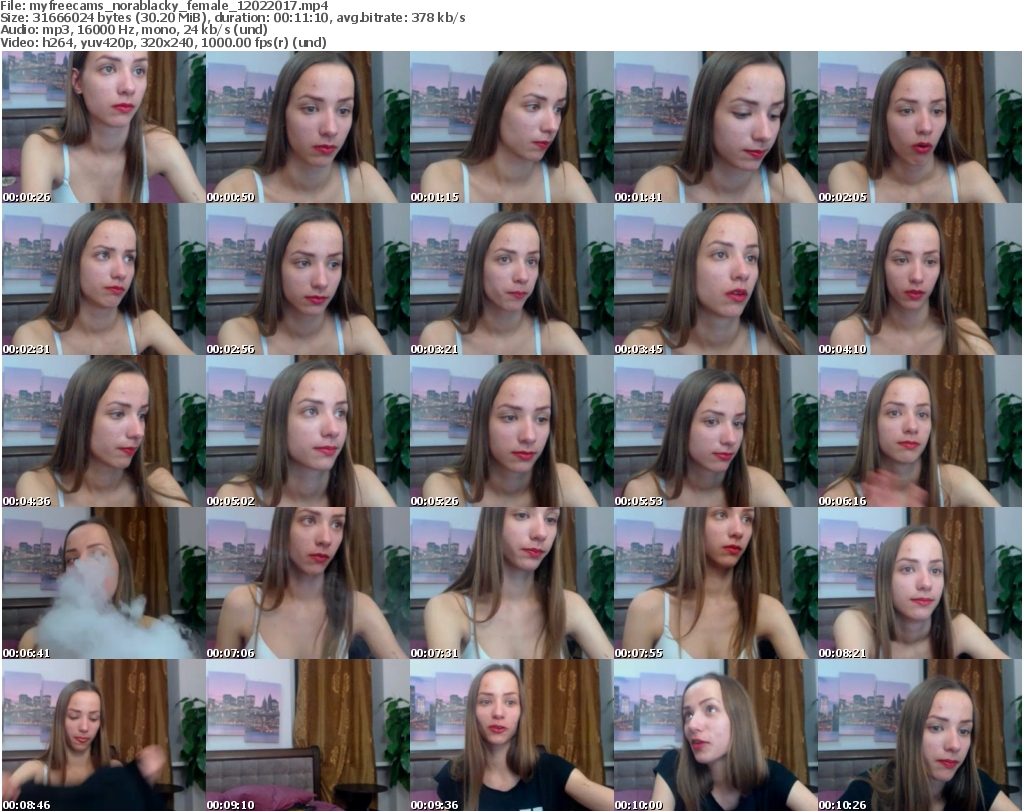Open the frame at 00:02:56
Screen dimensions: 1024x811
(308, 279)
